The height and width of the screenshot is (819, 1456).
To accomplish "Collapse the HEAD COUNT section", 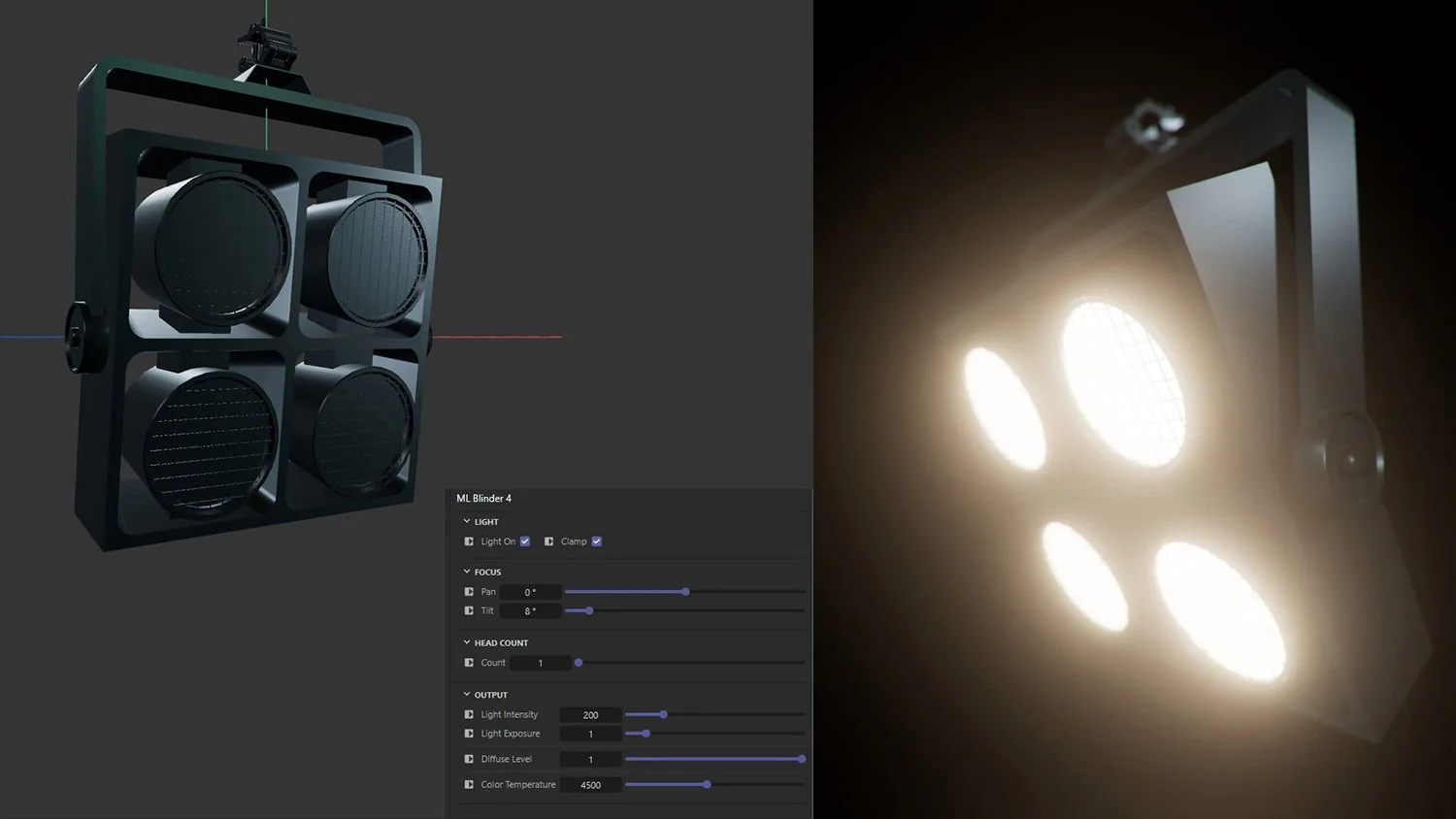I will point(467,642).
